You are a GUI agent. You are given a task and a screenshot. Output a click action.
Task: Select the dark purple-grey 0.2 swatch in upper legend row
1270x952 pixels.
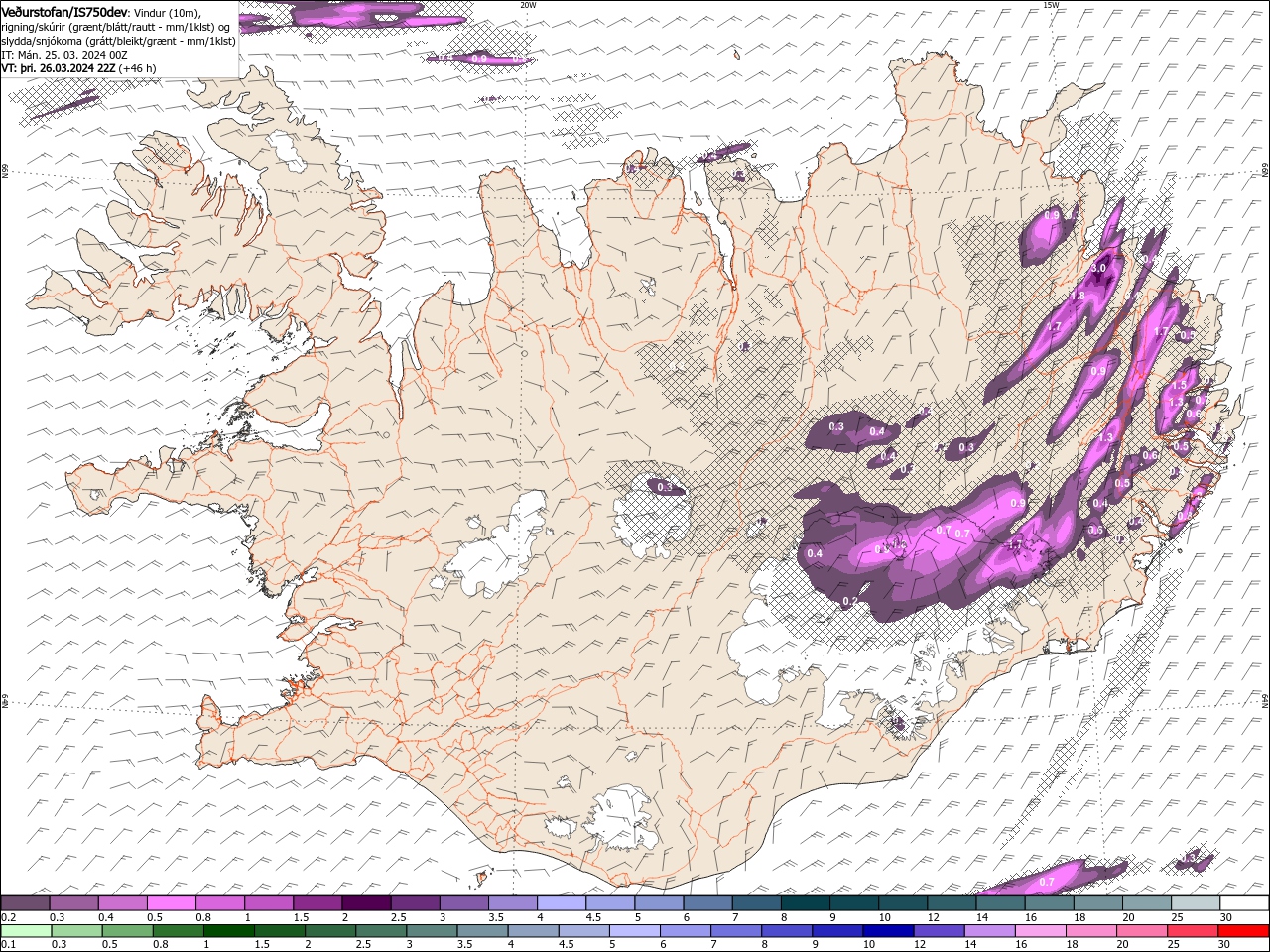point(25,903)
